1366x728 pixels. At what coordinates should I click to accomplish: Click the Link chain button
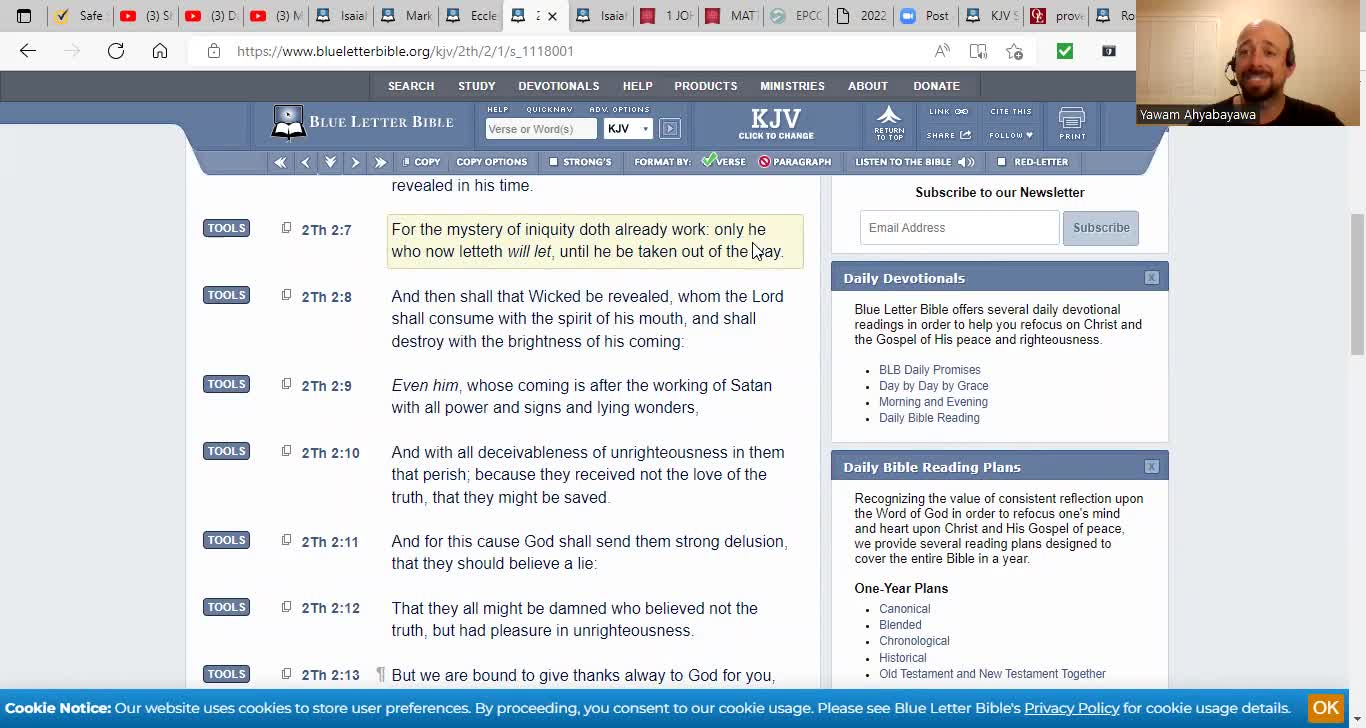pos(948,112)
